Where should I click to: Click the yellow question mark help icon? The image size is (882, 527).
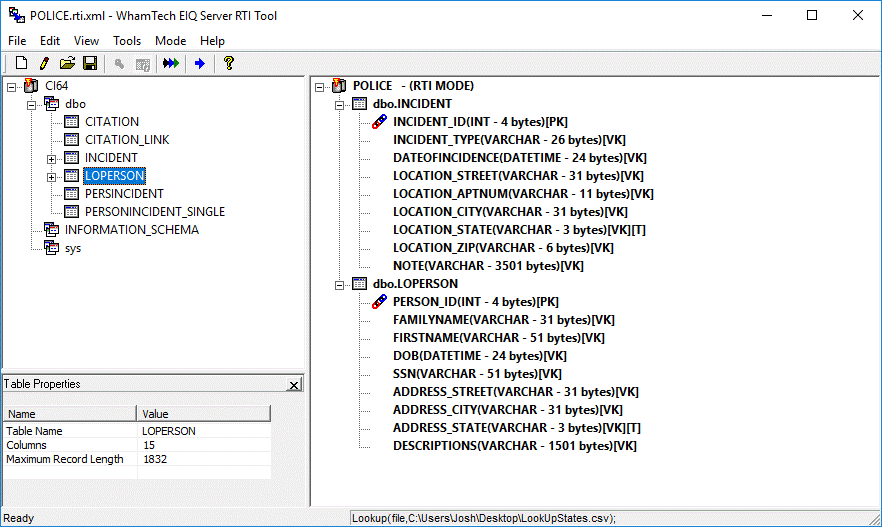click(x=228, y=63)
